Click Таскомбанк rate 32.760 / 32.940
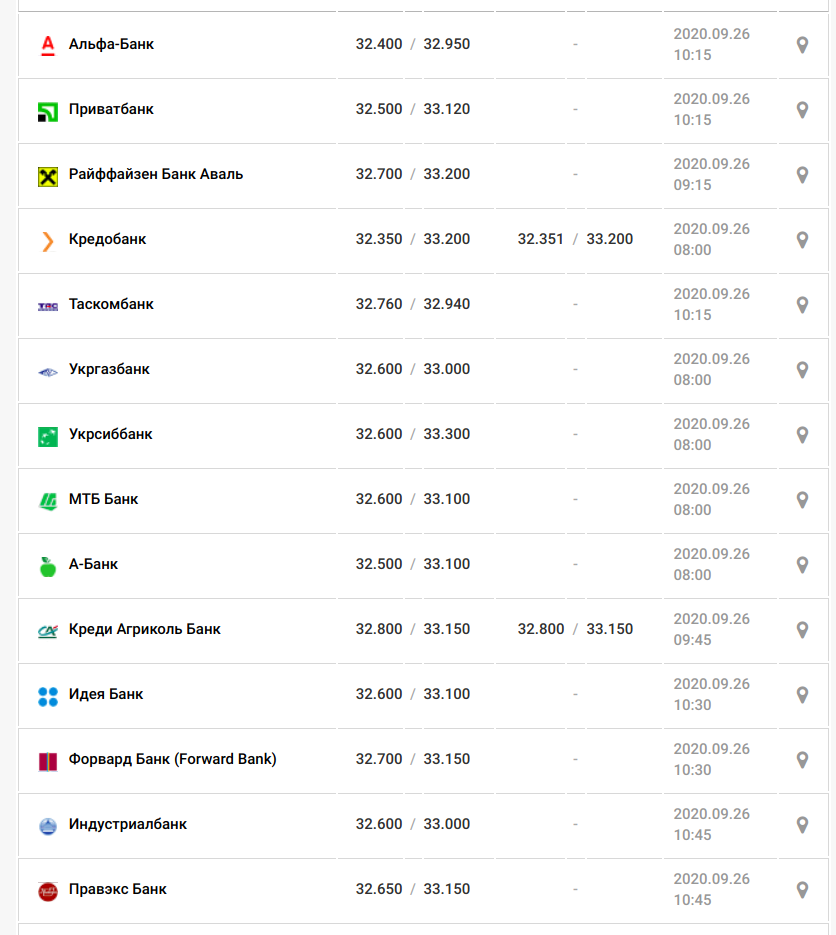This screenshot has height=935, width=836. click(x=413, y=304)
